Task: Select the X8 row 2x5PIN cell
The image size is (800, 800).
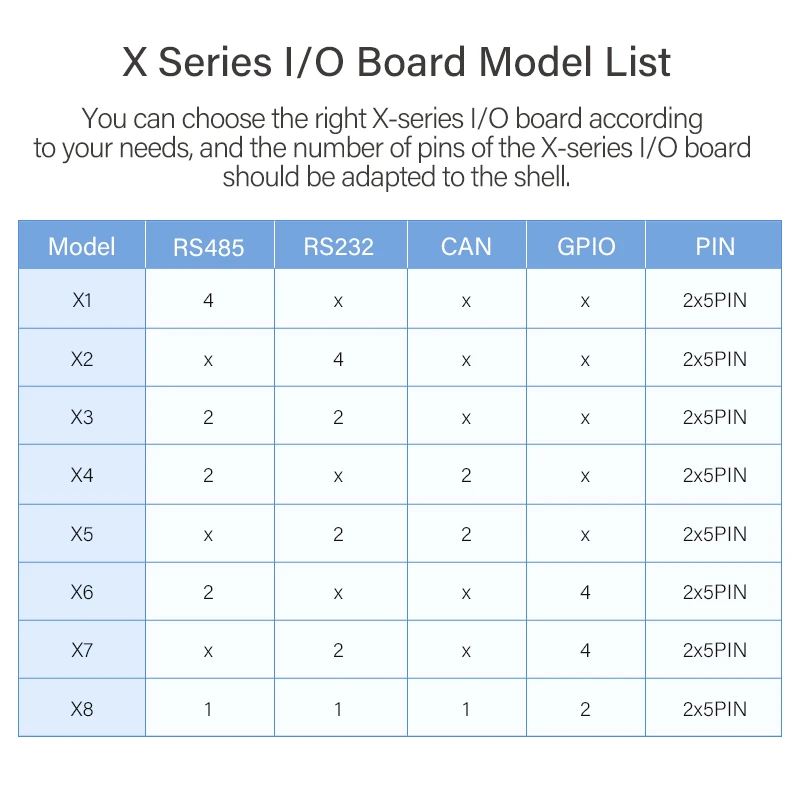Action: click(x=714, y=709)
